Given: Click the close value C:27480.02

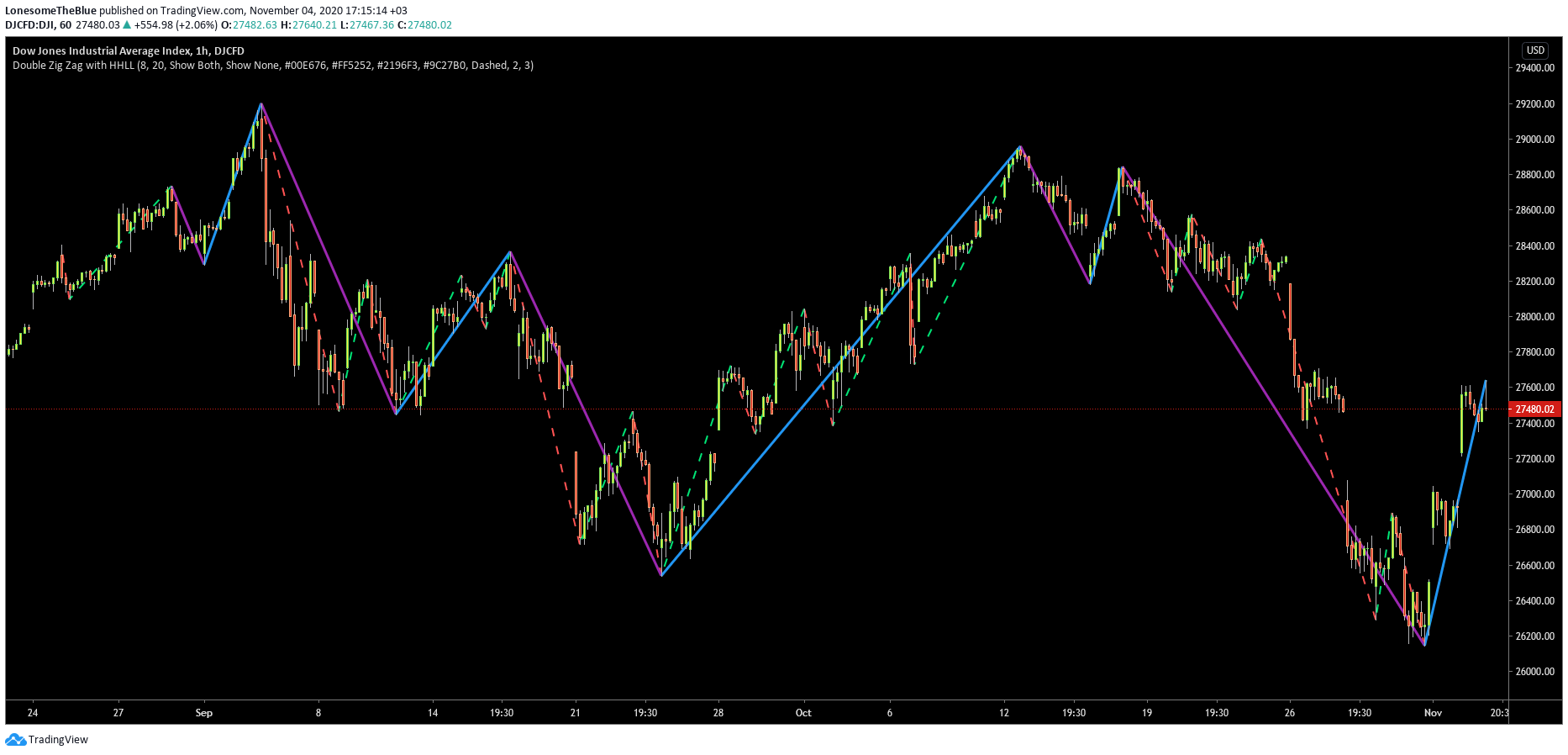Looking at the screenshot, I should pyautogui.click(x=424, y=24).
